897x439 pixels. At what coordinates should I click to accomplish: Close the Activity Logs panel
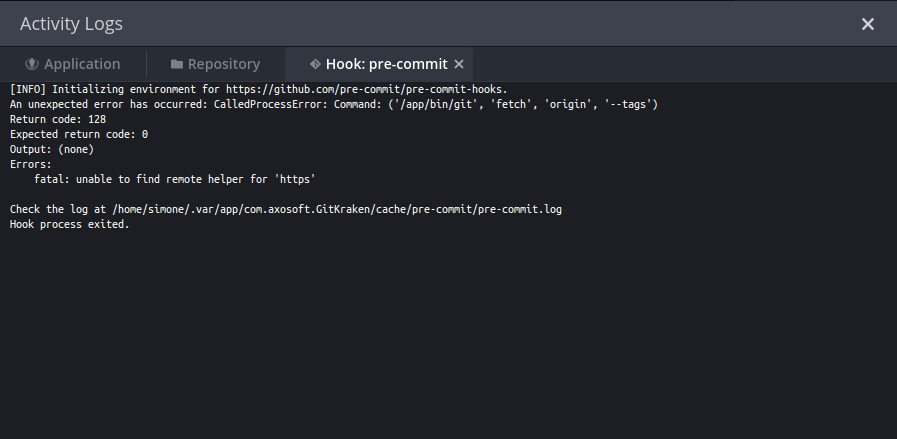(x=868, y=24)
